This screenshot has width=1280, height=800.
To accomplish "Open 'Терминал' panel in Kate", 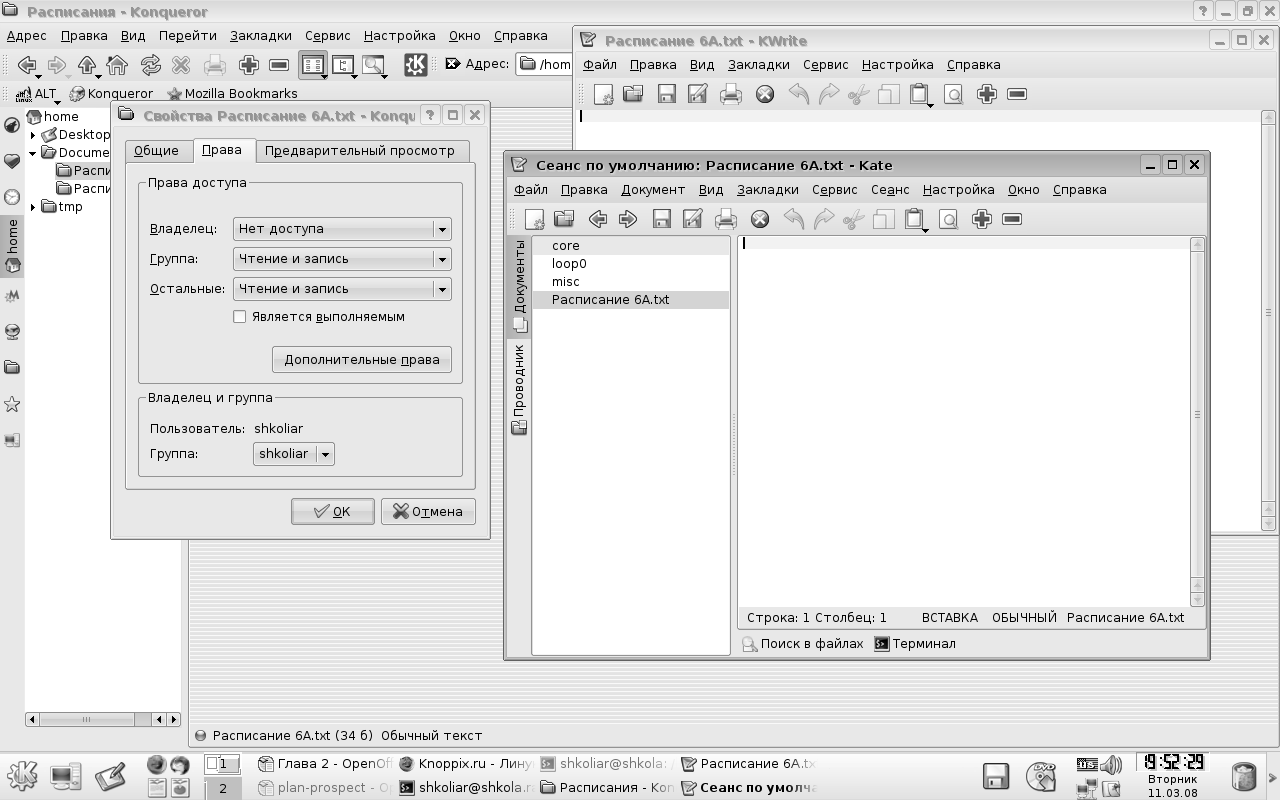I will pyautogui.click(x=915, y=644).
